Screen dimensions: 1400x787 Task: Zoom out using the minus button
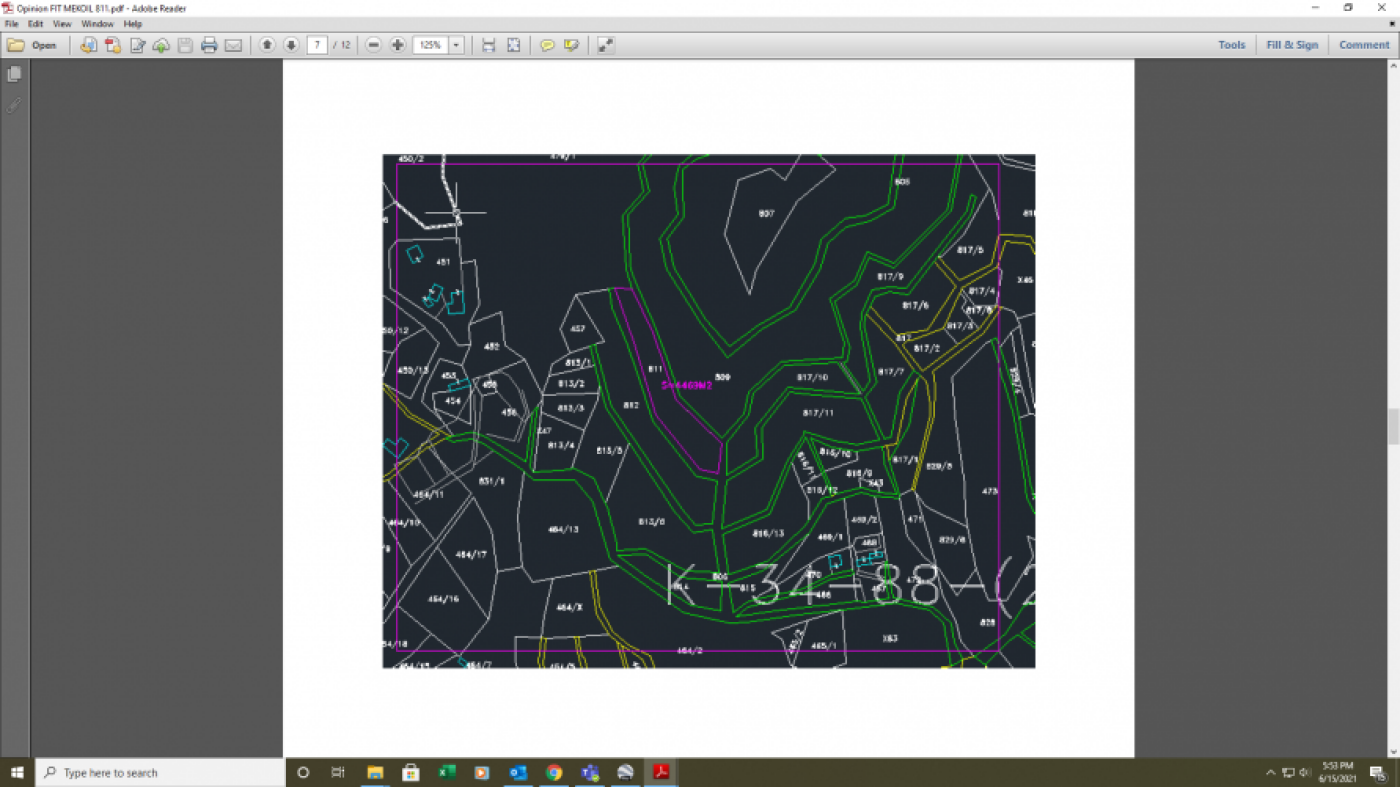374,45
